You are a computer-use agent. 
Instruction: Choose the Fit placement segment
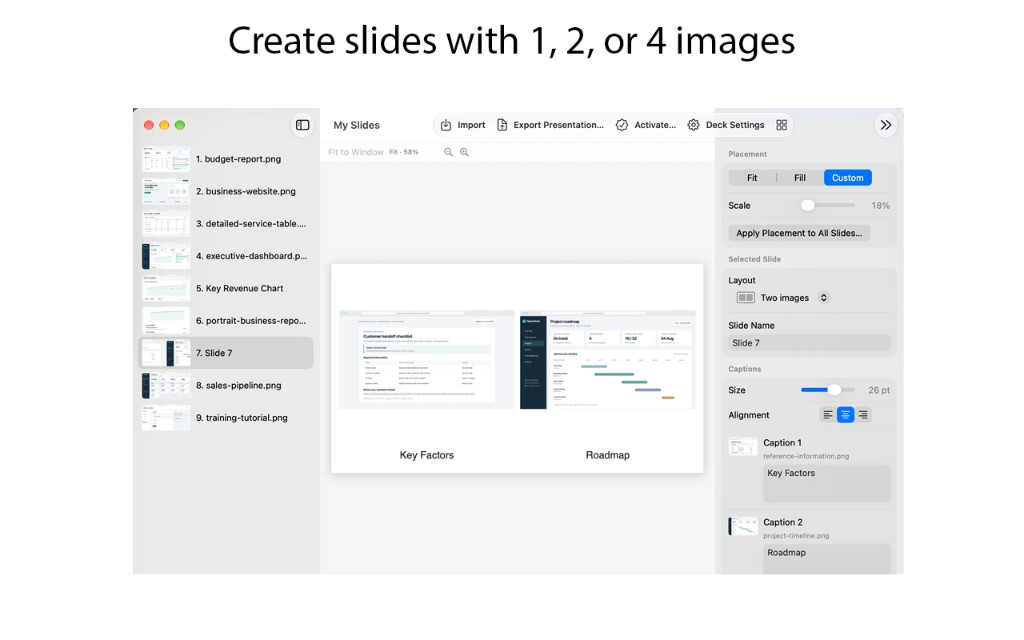(752, 178)
